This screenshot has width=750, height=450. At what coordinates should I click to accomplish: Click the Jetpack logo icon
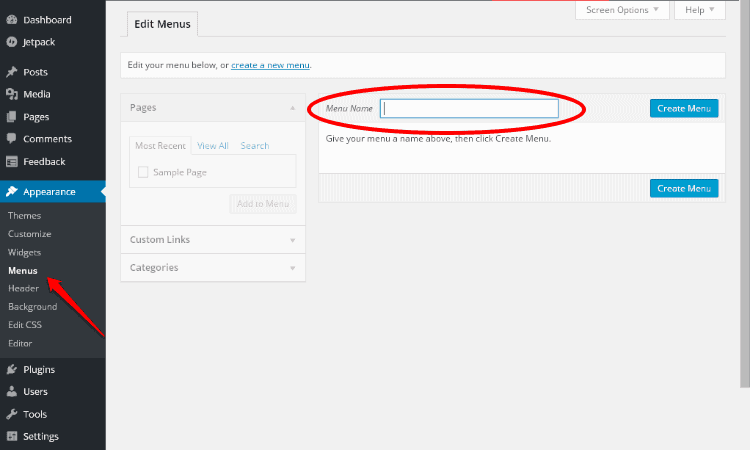(x=12, y=42)
